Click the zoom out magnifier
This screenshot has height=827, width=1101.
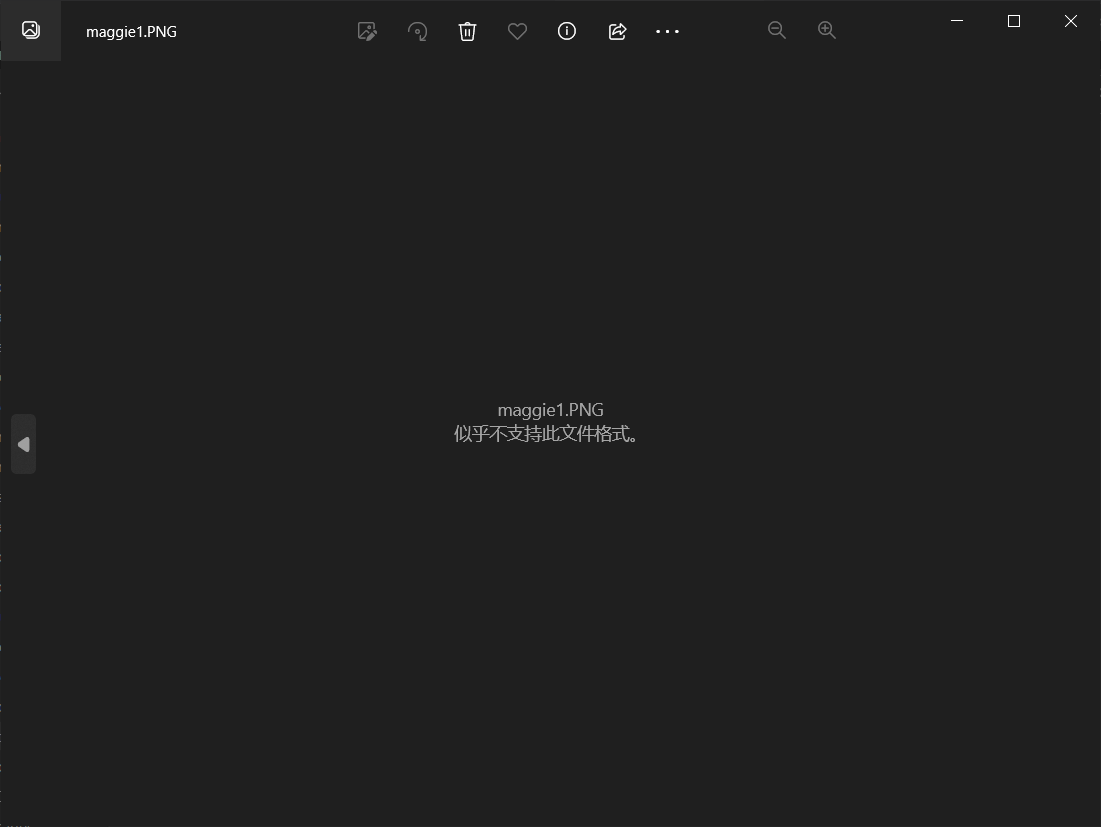point(777,29)
